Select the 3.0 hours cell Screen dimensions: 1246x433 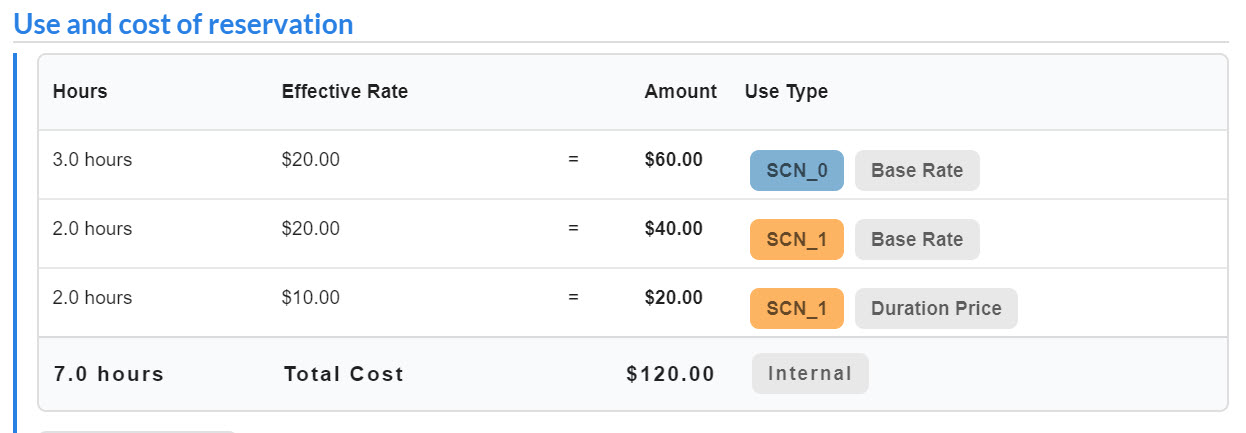(x=92, y=159)
